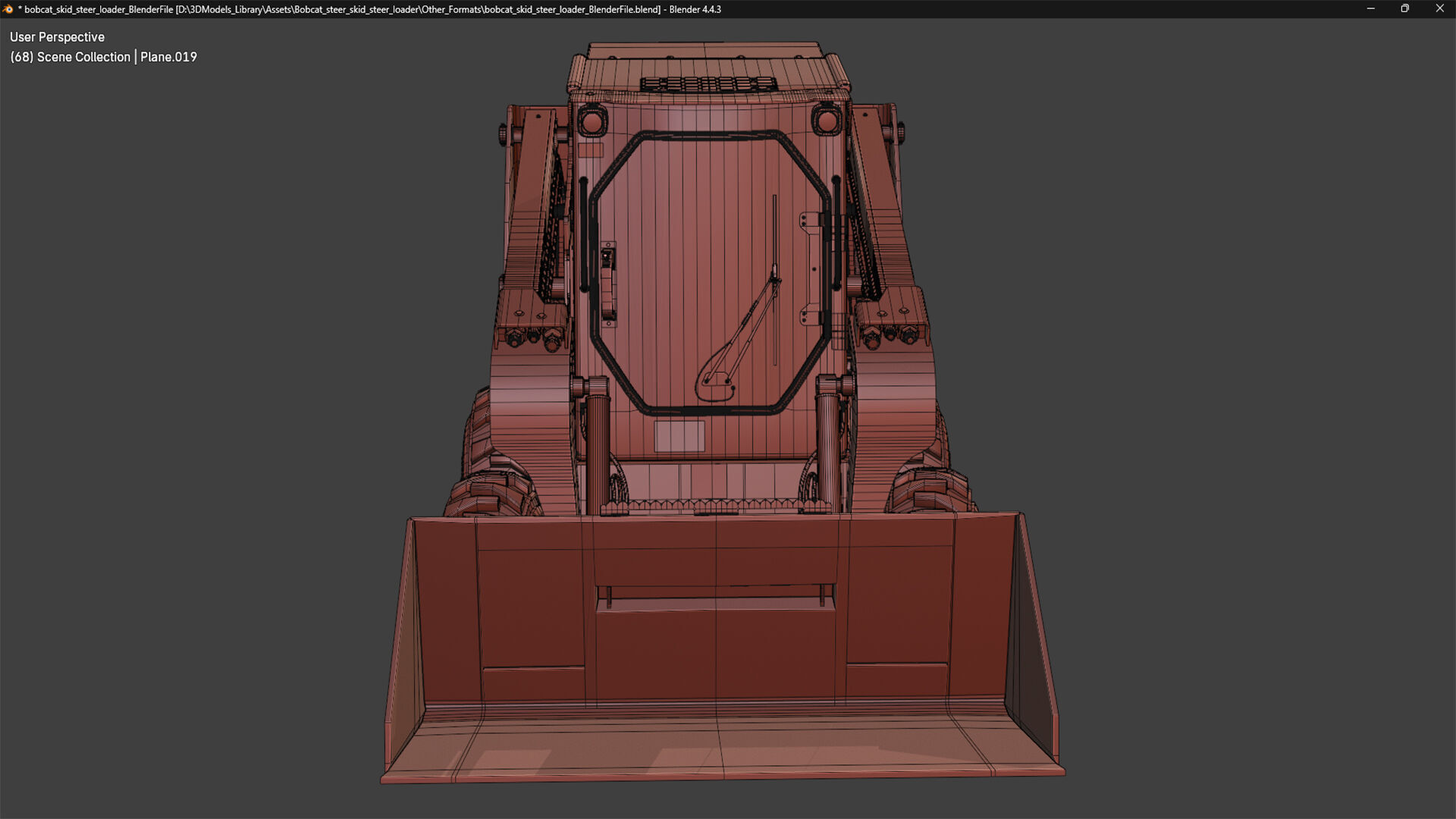Restore down the Blender window
This screenshot has height=819, width=1456.
point(1404,9)
